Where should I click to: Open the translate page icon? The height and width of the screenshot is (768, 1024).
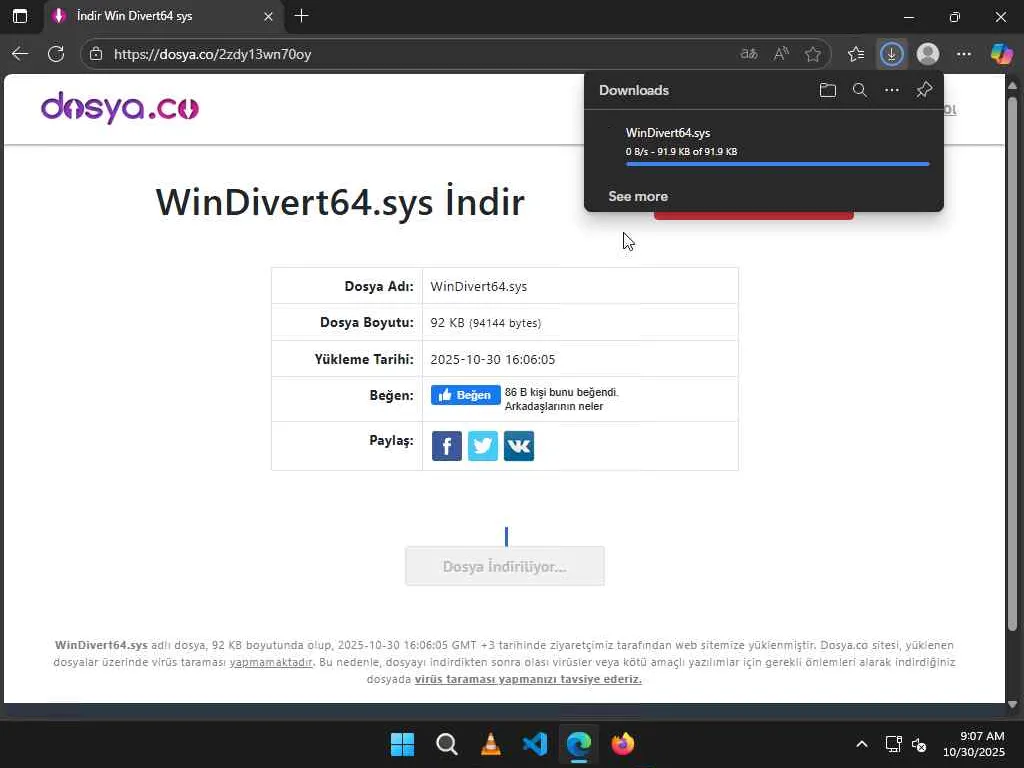click(748, 54)
